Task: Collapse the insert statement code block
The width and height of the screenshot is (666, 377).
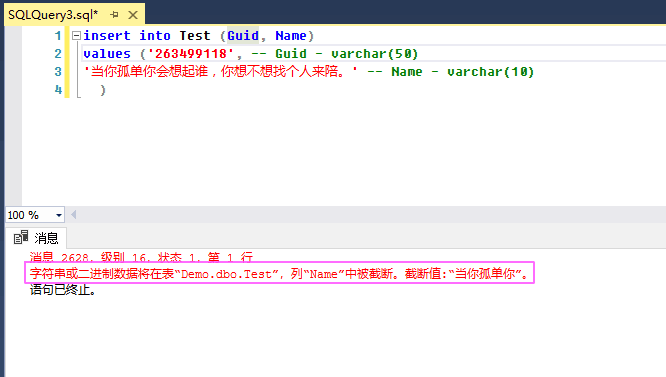Action: pos(76,36)
